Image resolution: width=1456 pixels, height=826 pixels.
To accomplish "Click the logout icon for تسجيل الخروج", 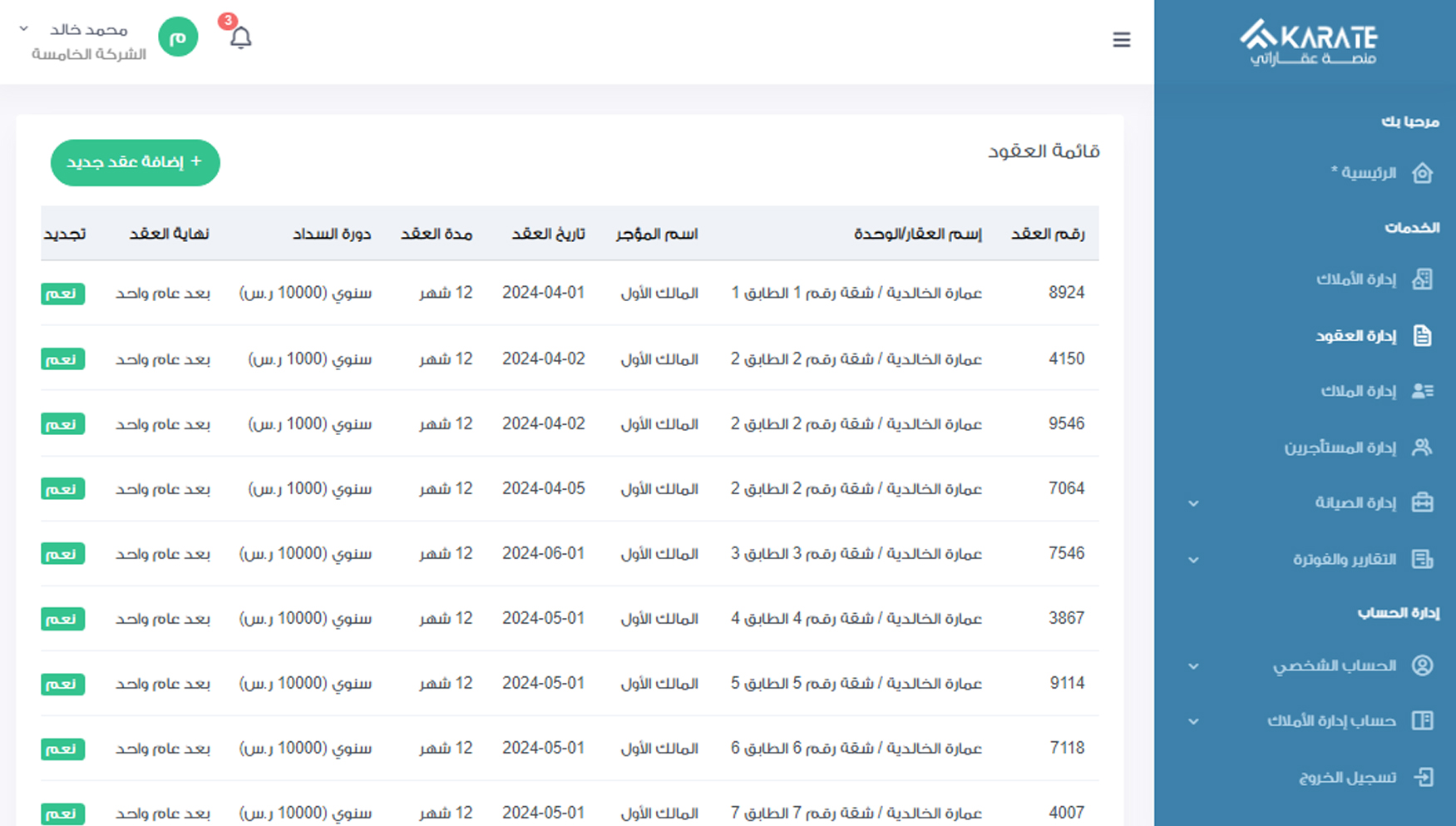I will tap(1423, 777).
